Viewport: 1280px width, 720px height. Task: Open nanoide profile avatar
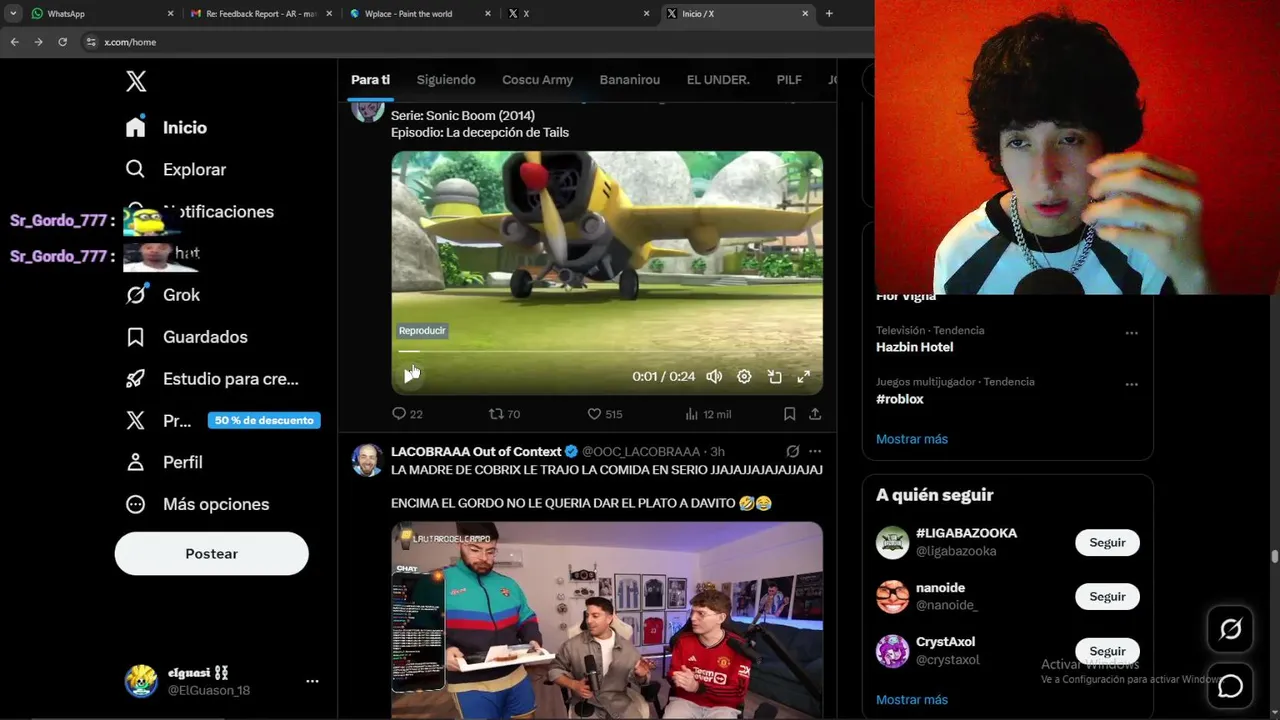tap(892, 596)
